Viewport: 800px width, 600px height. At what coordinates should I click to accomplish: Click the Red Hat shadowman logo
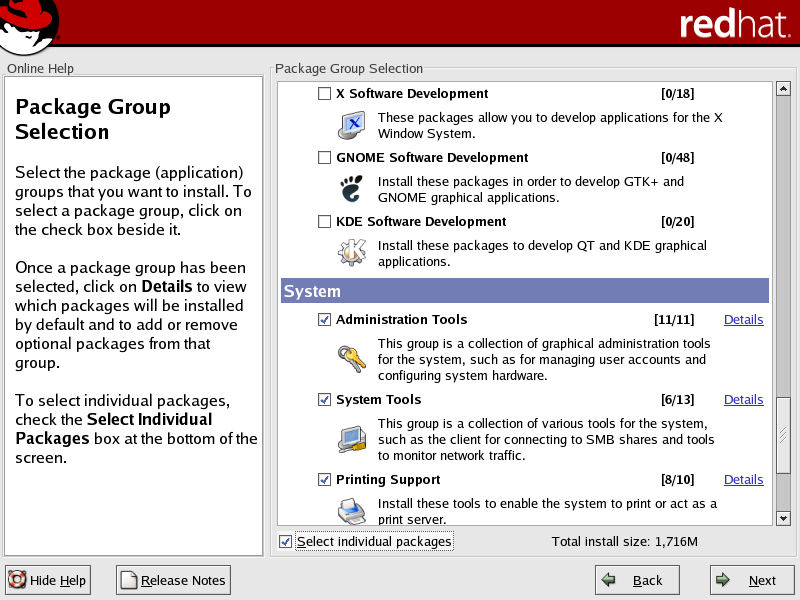(29, 27)
